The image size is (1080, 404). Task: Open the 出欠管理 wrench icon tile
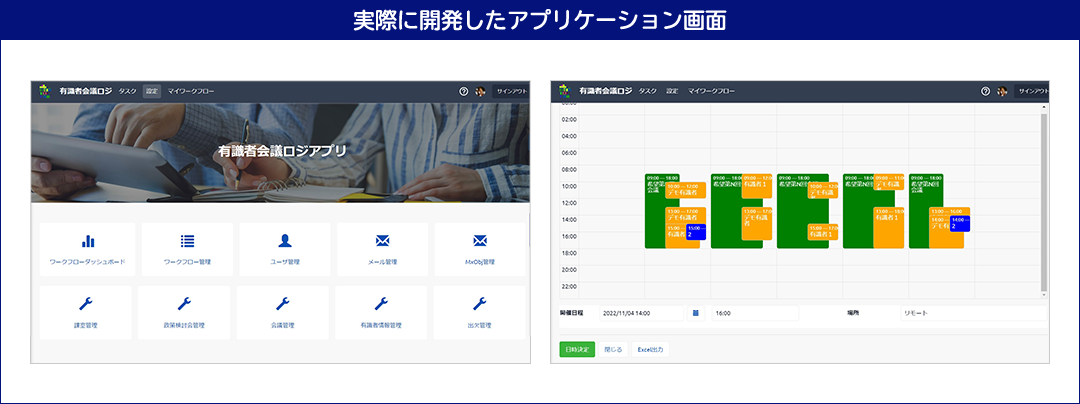479,311
